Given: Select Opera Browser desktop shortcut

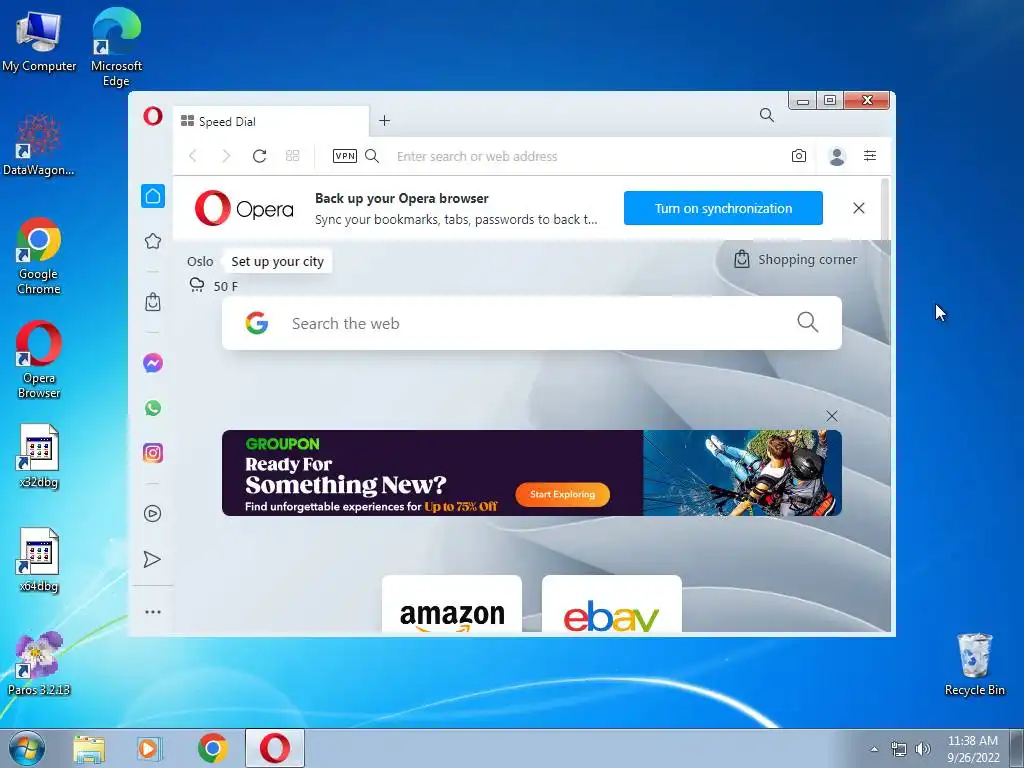Looking at the screenshot, I should 39,360.
